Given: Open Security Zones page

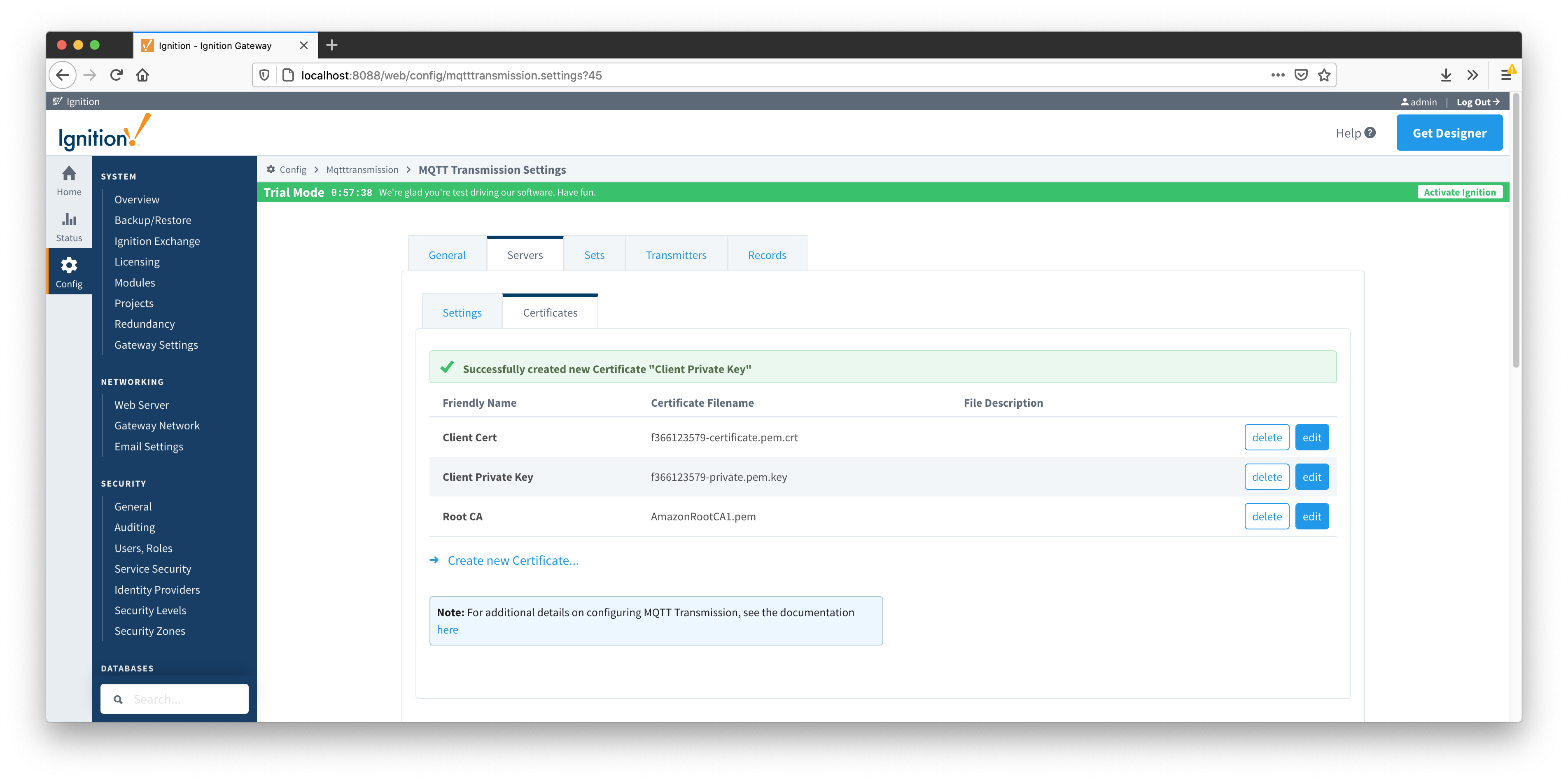Looking at the screenshot, I should 150,631.
